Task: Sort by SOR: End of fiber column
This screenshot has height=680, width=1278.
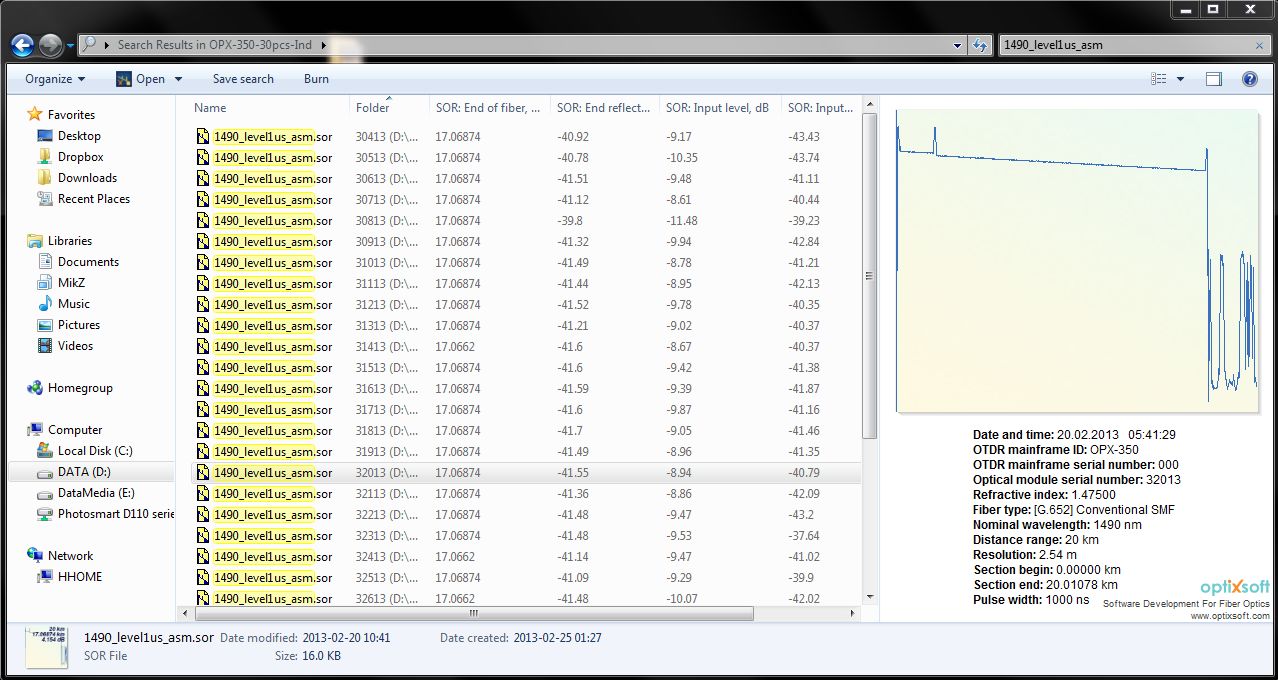Action: [x=488, y=108]
